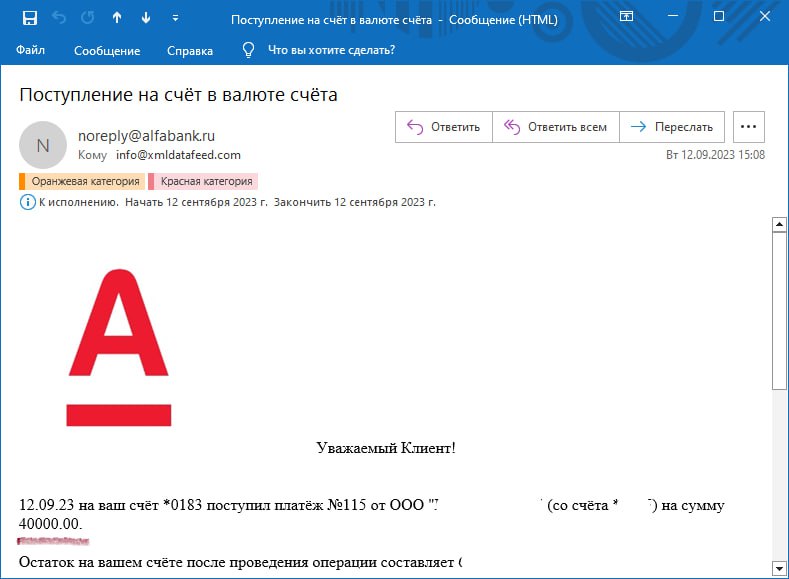
Task: Go to next item with down arrow
Action: pos(146,18)
